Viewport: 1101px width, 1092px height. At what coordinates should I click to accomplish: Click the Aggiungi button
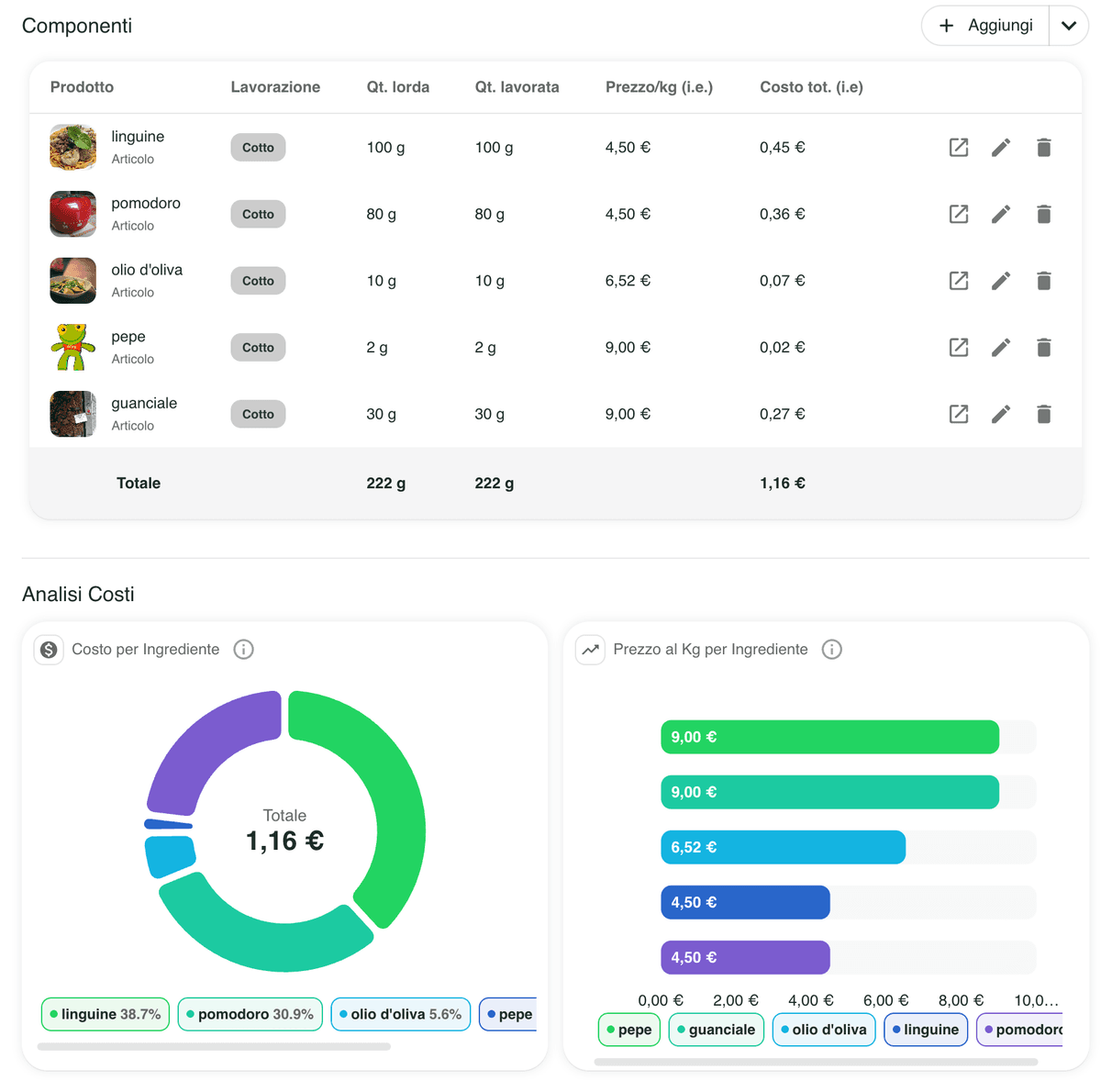point(986,26)
